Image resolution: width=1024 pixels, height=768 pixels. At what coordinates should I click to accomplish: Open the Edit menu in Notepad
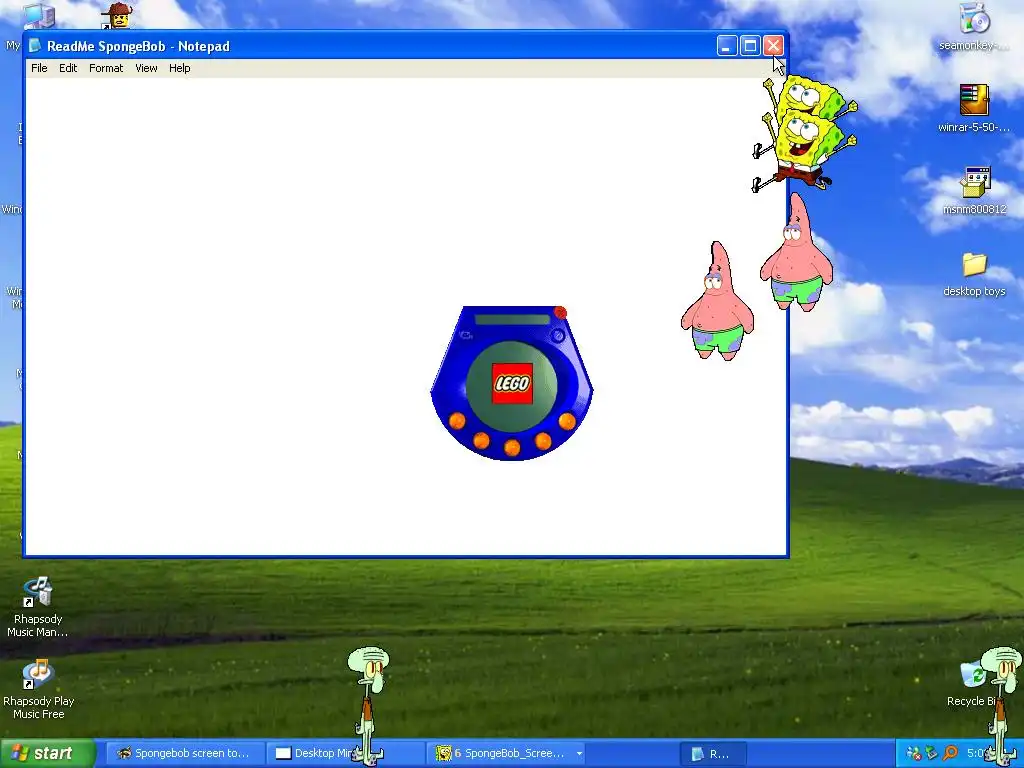pyautogui.click(x=68, y=68)
